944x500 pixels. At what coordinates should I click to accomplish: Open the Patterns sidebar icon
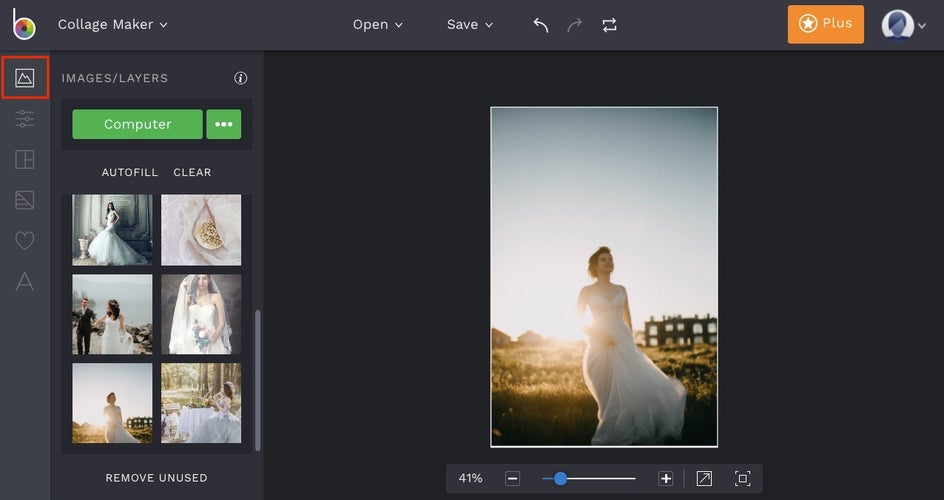point(25,200)
